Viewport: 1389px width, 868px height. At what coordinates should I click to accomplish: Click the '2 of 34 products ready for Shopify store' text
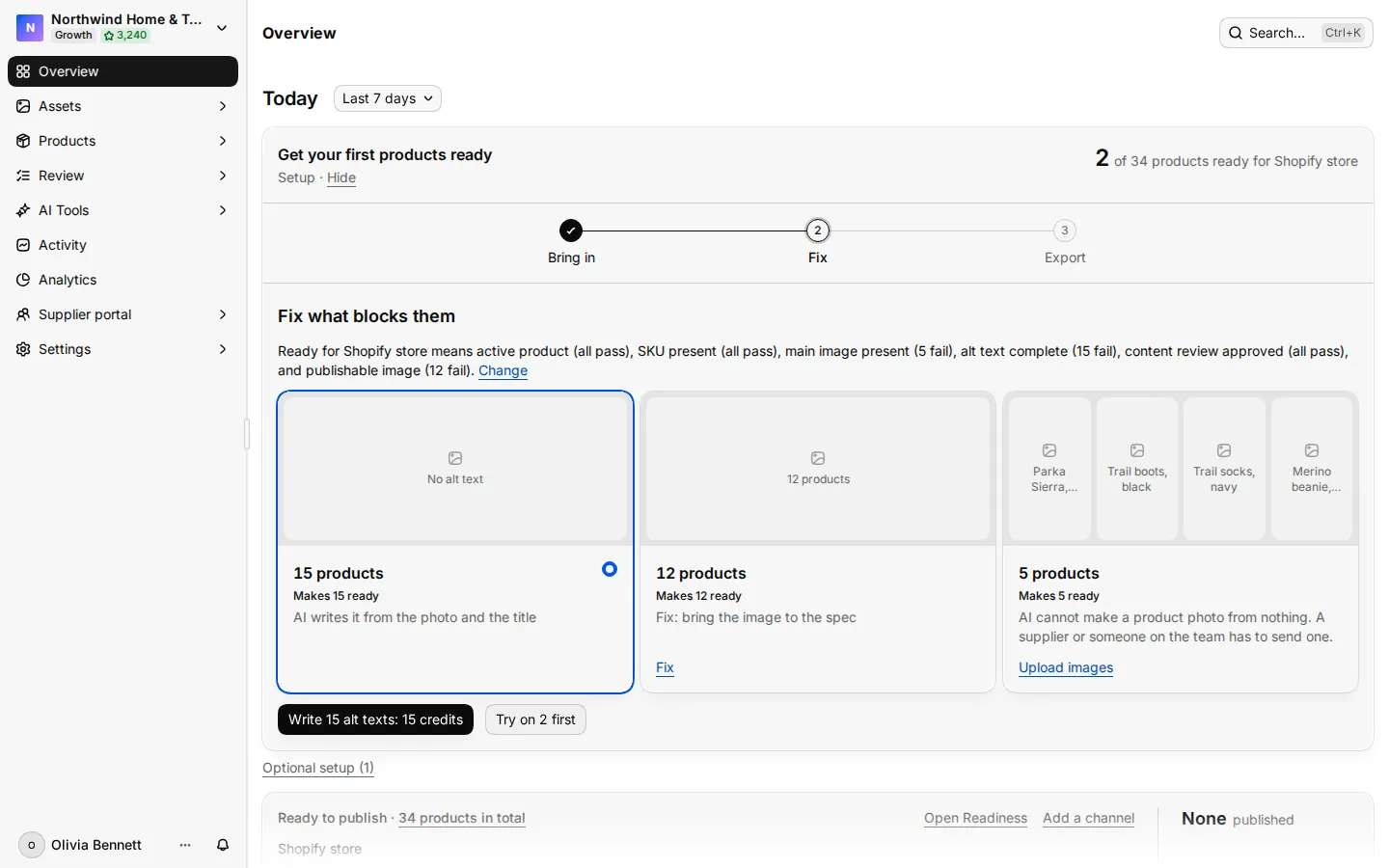point(1227,159)
